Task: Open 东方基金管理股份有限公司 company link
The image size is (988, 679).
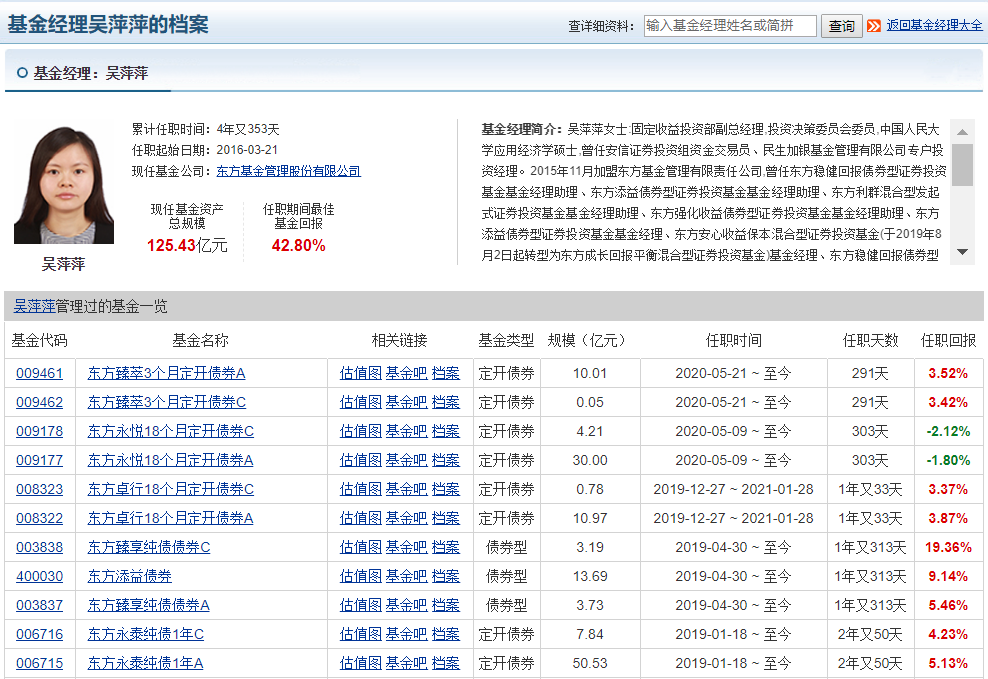Action: (288, 171)
